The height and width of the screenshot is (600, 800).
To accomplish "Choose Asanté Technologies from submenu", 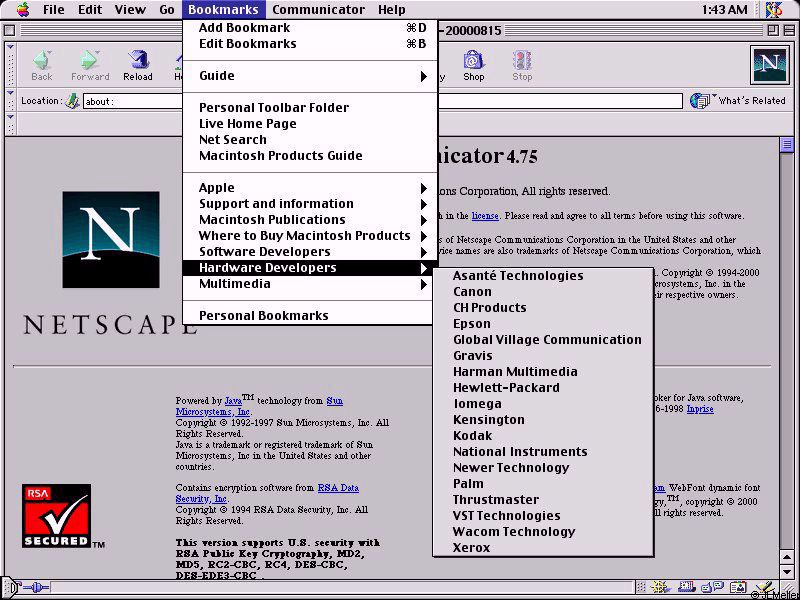I will point(543,276).
